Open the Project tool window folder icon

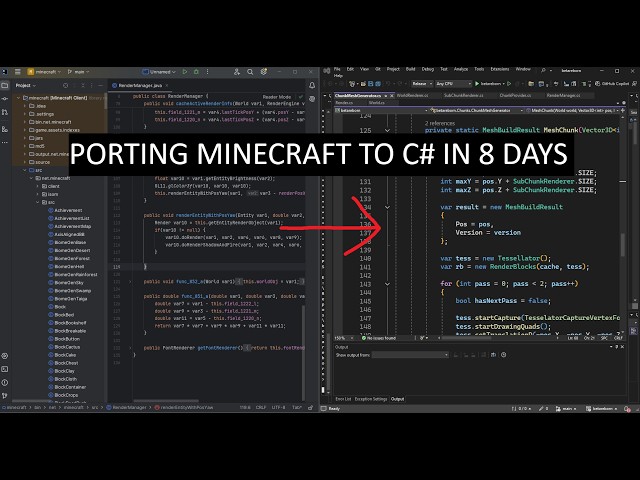tap(5, 85)
